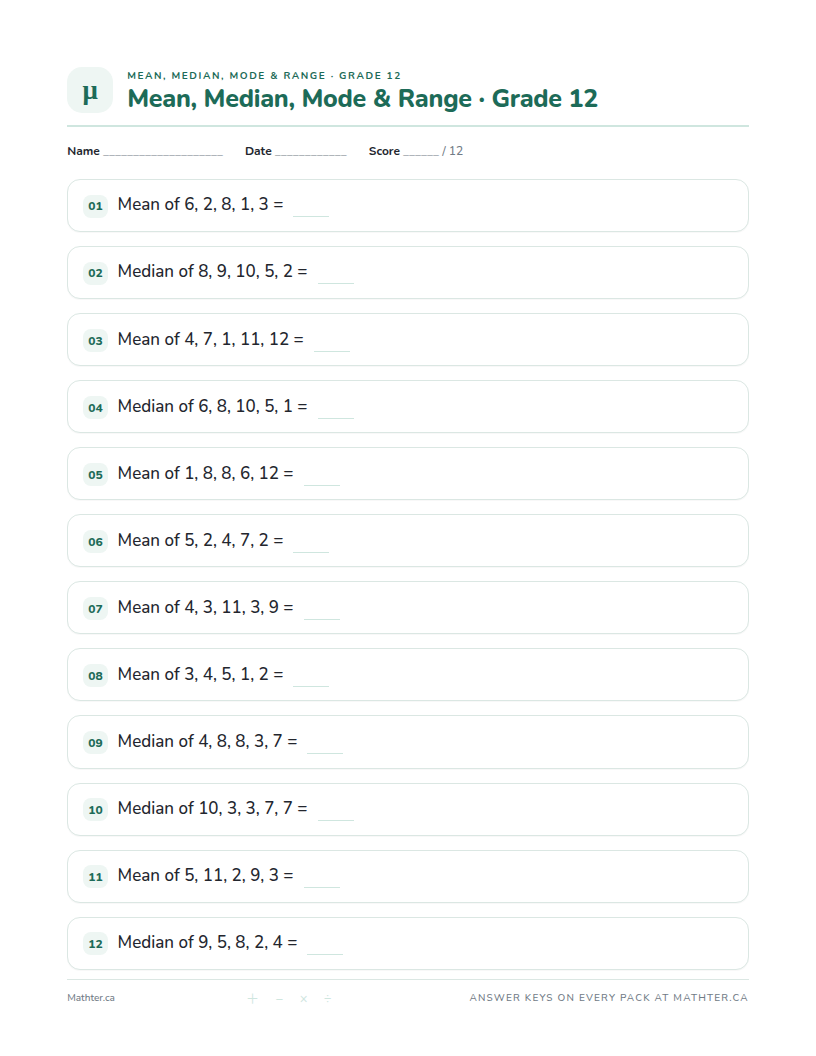Image resolution: width=816 pixels, height=1056 pixels.
Task: Click question number badge 06
Action: (96, 541)
